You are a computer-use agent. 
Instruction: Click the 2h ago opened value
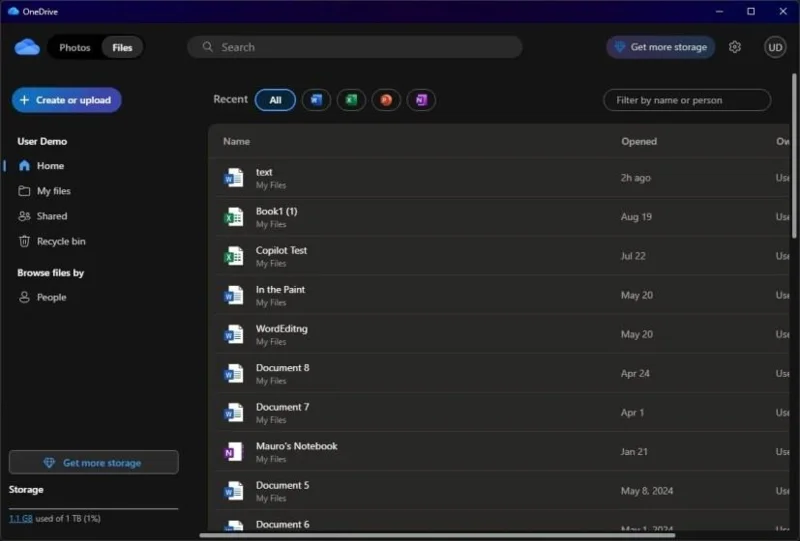coord(635,178)
